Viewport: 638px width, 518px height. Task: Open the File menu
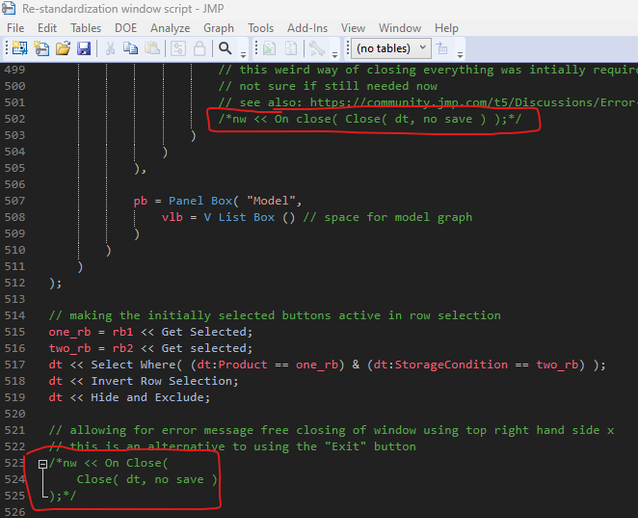click(x=15, y=28)
